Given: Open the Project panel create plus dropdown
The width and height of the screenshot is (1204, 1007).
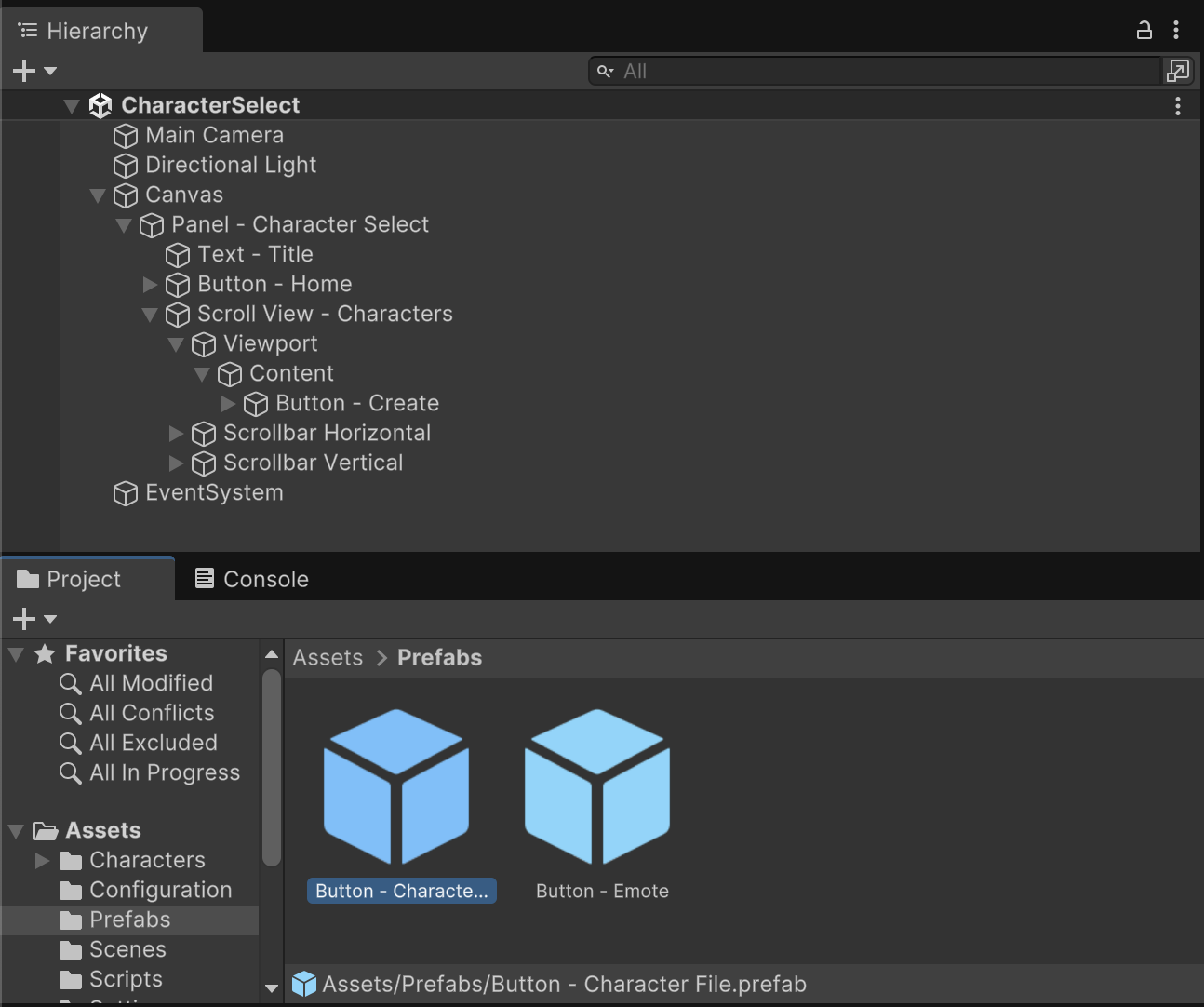Looking at the screenshot, I should 34,619.
